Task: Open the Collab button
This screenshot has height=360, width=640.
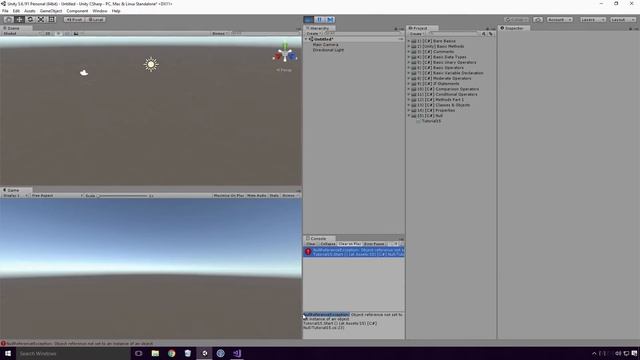Action: 516,20
